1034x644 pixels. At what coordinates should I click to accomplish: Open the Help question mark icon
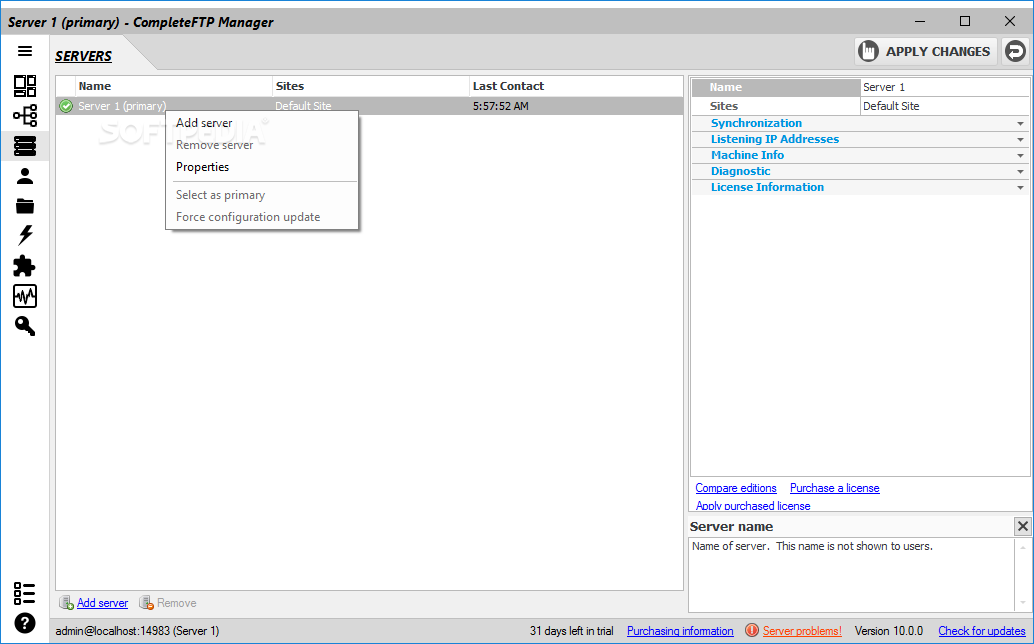pos(25,623)
